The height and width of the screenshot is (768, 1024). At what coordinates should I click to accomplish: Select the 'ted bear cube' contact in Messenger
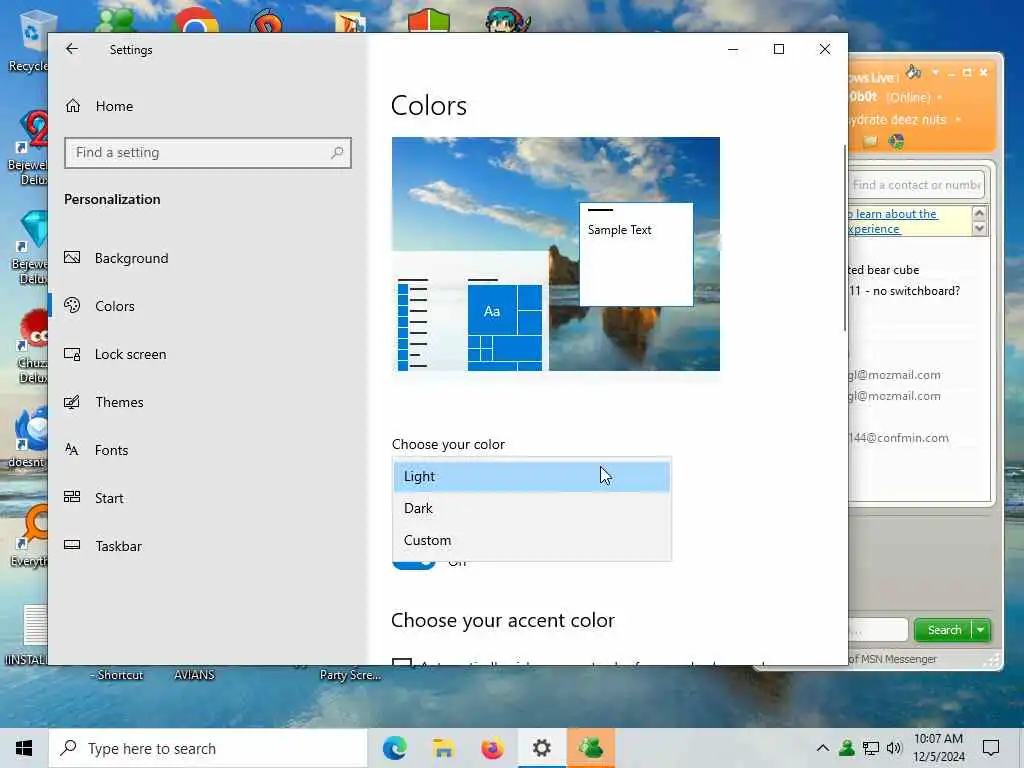click(884, 270)
